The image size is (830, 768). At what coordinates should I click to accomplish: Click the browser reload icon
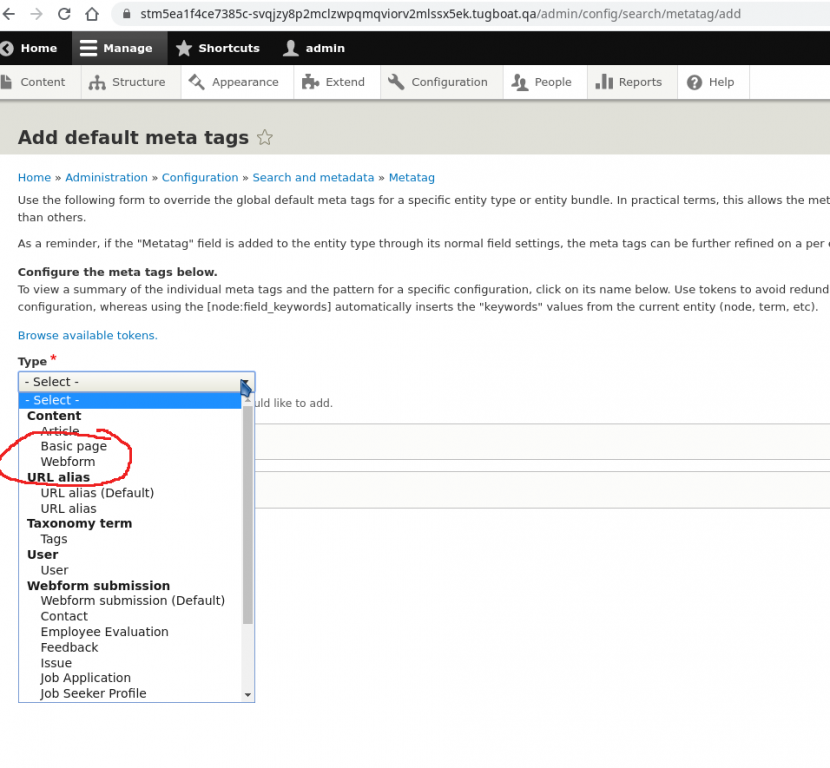point(64,15)
